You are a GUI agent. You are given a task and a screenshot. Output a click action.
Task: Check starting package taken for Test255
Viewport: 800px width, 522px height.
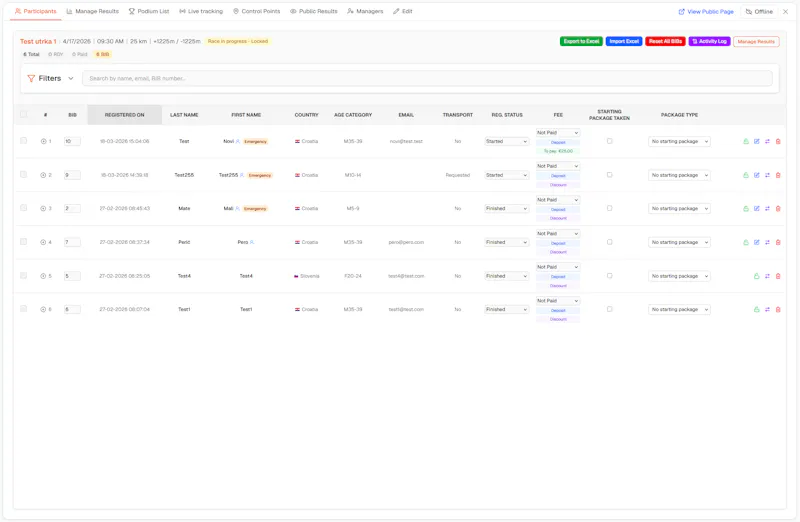610,175
